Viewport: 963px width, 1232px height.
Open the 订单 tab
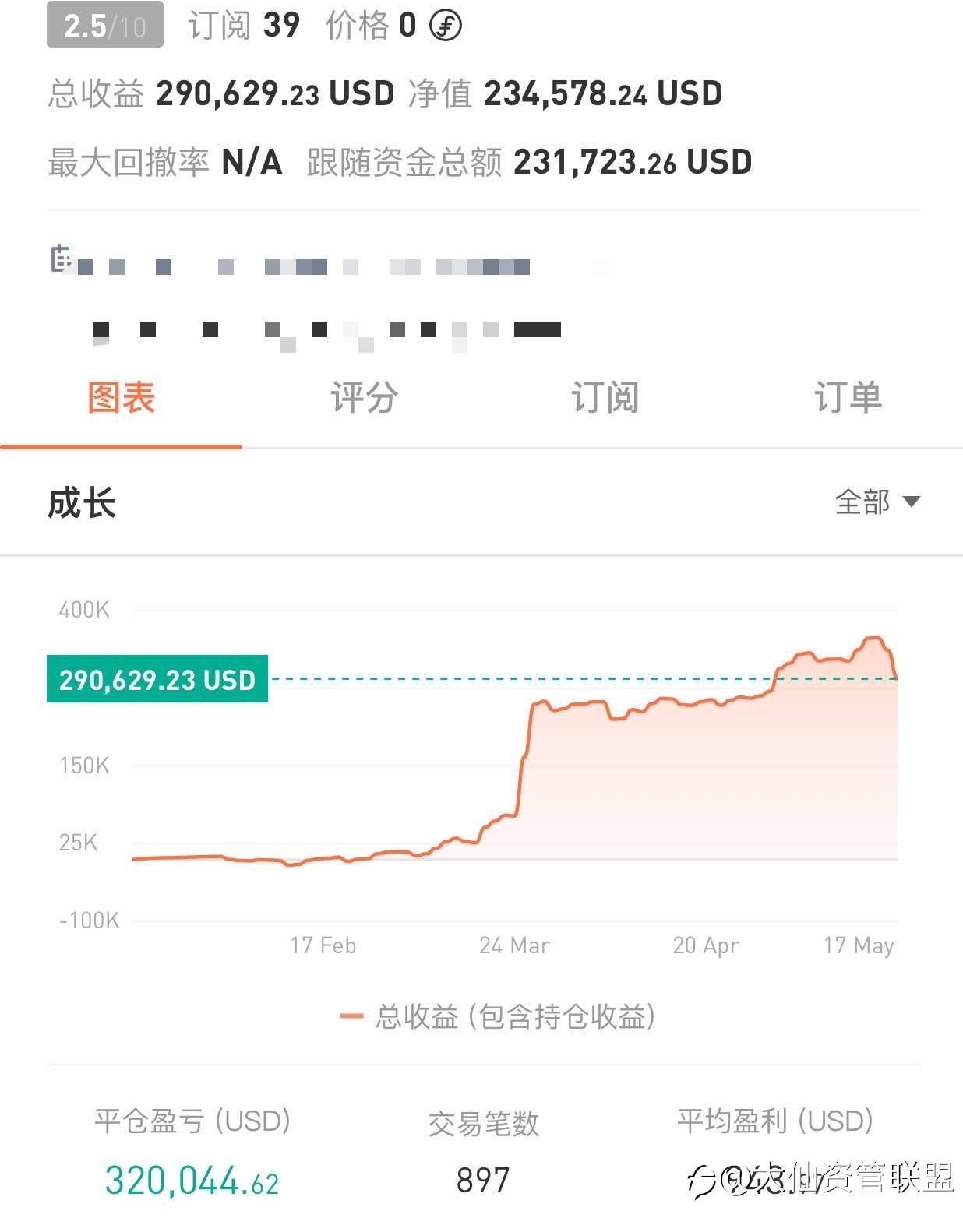pos(848,398)
